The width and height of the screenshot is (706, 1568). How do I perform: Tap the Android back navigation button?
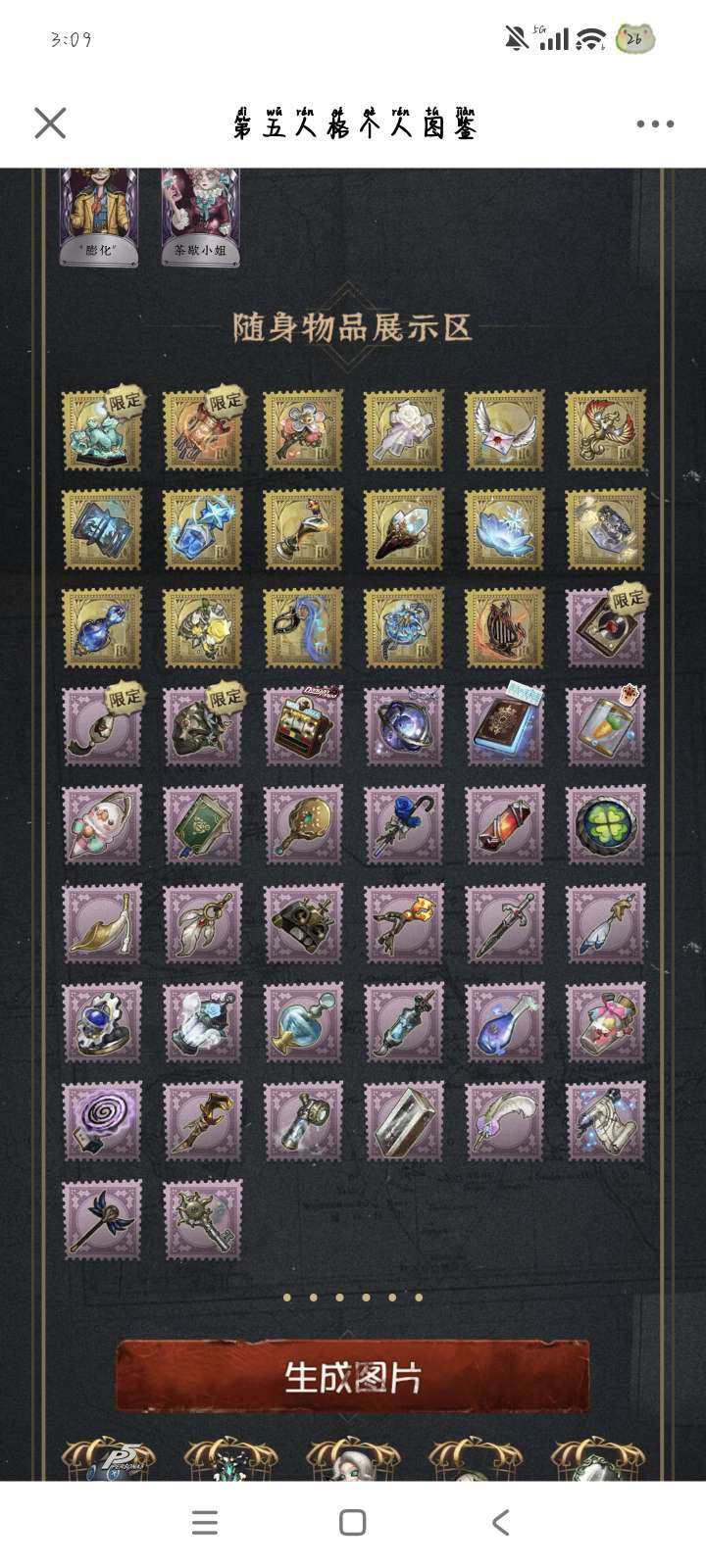click(500, 1522)
